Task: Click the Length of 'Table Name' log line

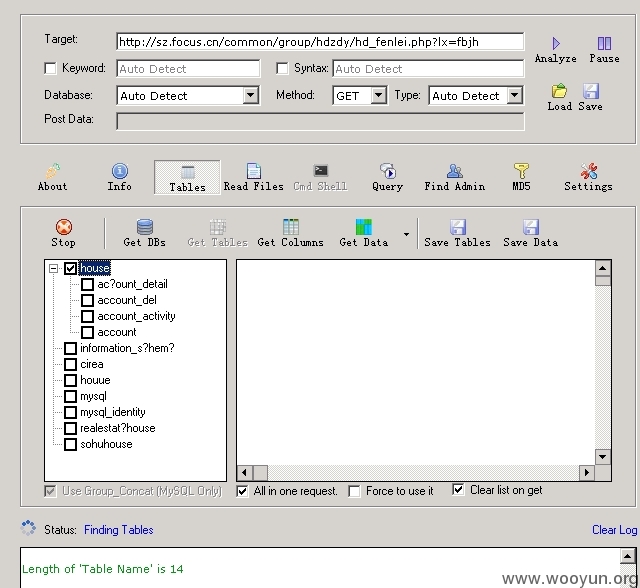Action: click(x=102, y=569)
